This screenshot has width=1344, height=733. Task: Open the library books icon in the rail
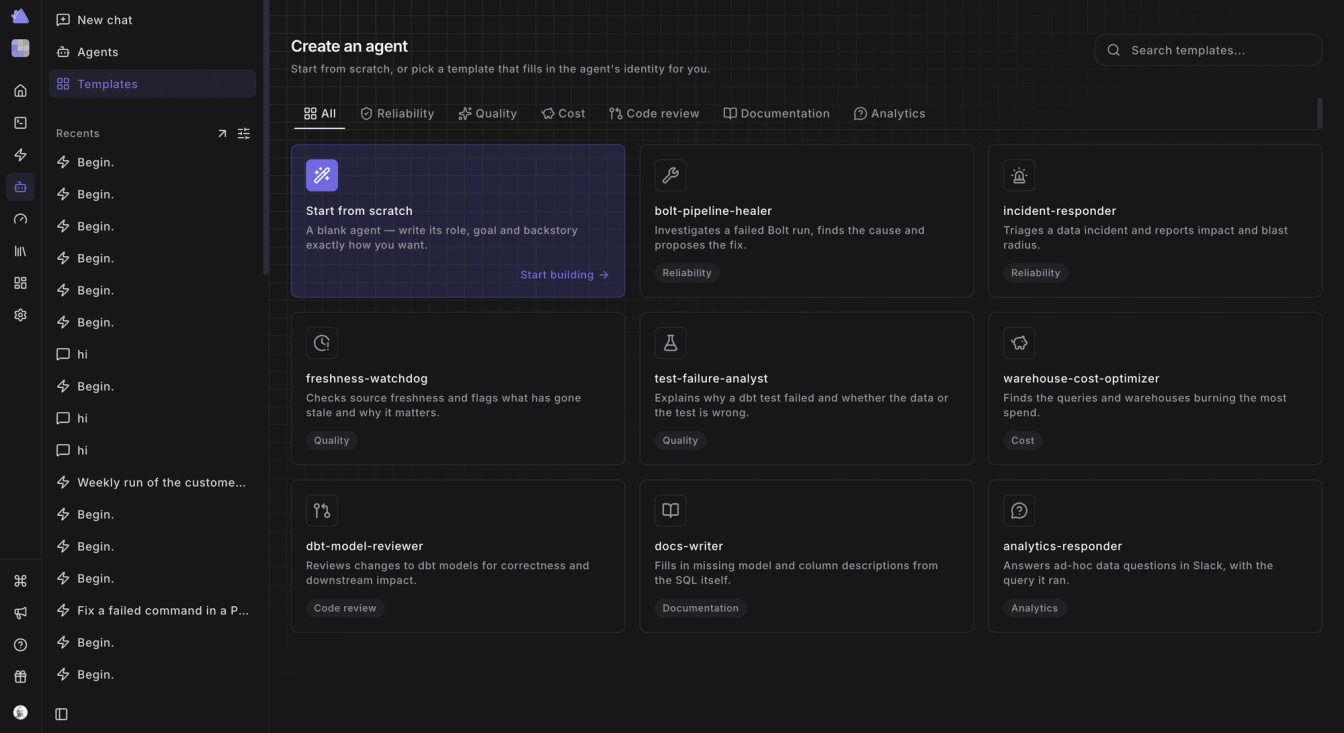20,251
